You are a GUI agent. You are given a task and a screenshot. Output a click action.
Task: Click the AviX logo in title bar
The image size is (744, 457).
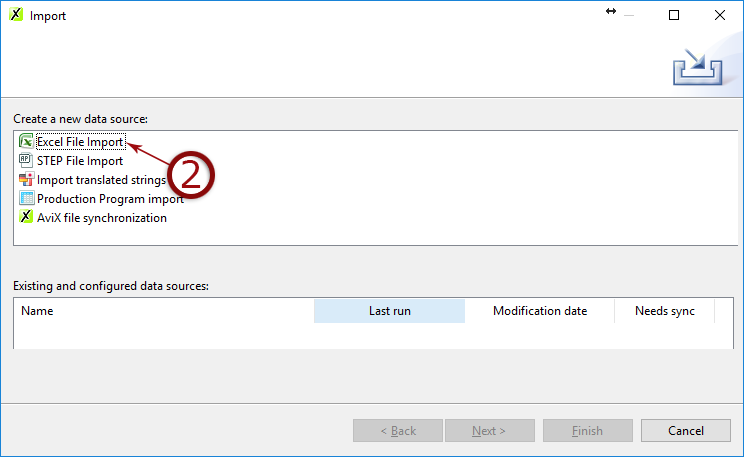tap(16, 15)
